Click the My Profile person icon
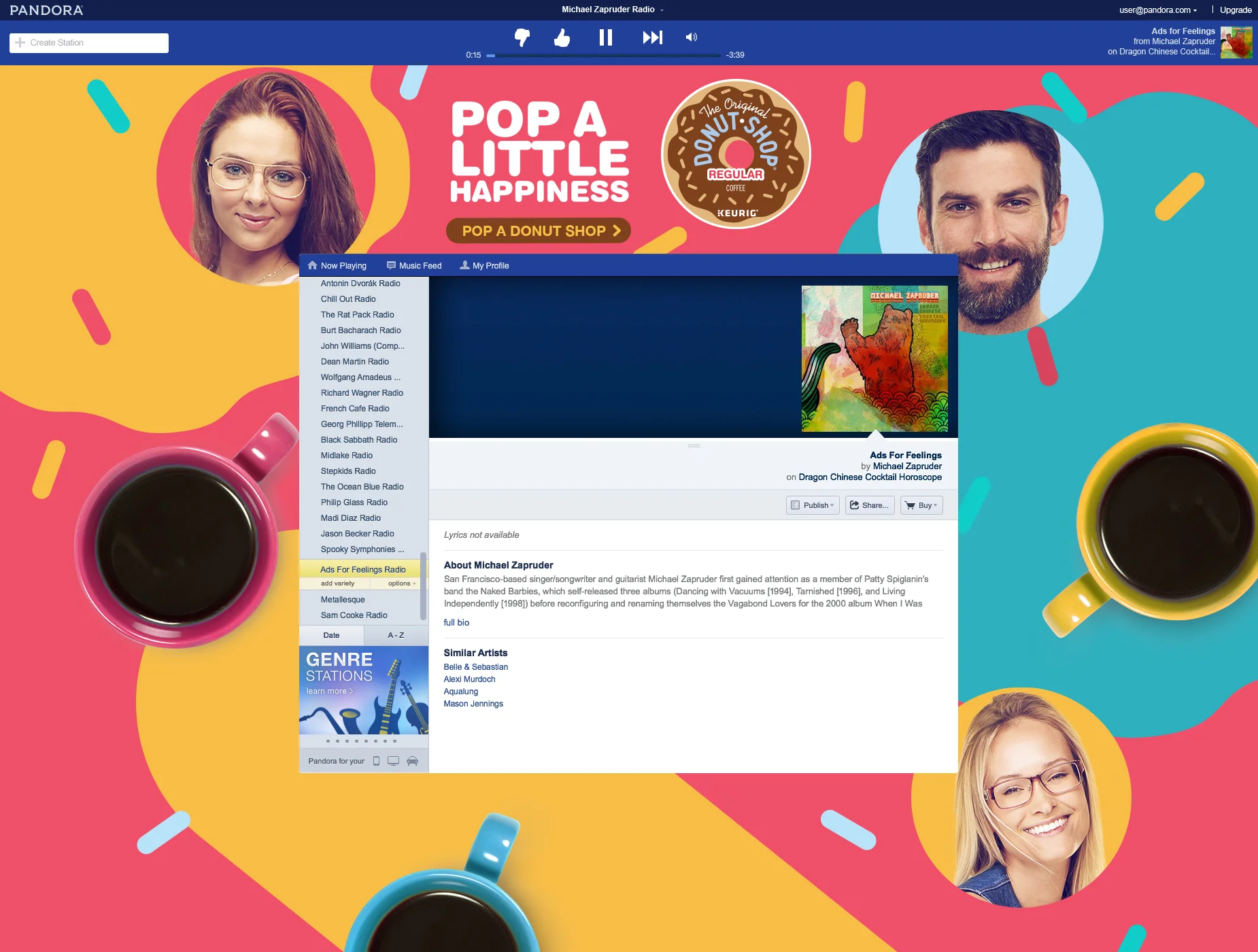Screen dimensions: 1258x952 pos(464,265)
